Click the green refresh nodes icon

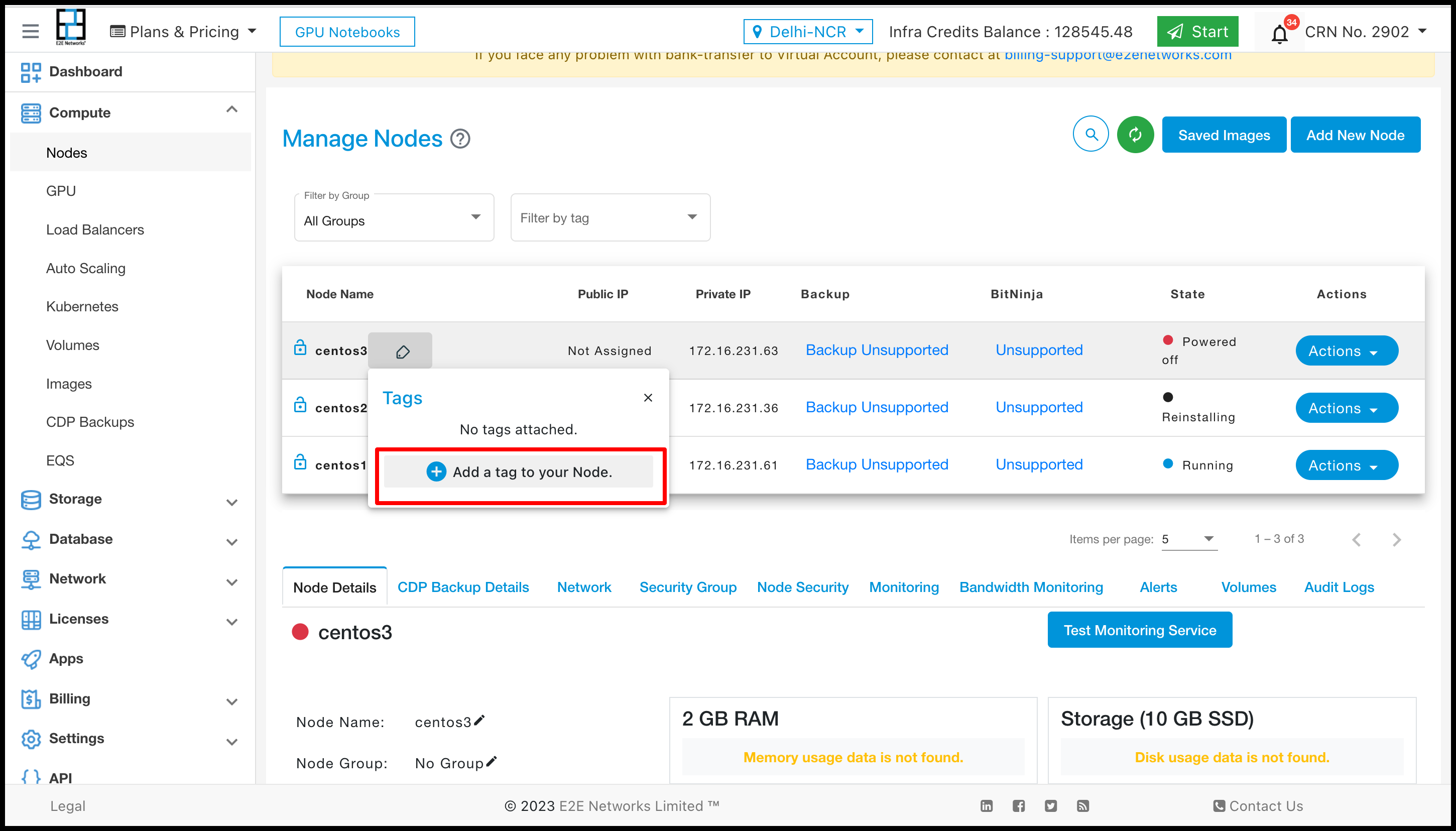click(x=1135, y=134)
